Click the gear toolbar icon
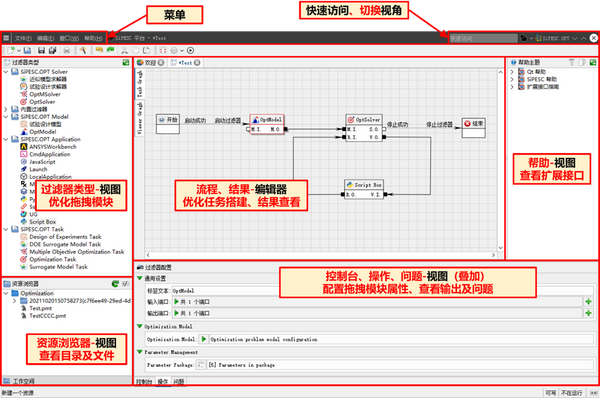Image resolution: width=600 pixels, height=398 pixels. pos(174,50)
